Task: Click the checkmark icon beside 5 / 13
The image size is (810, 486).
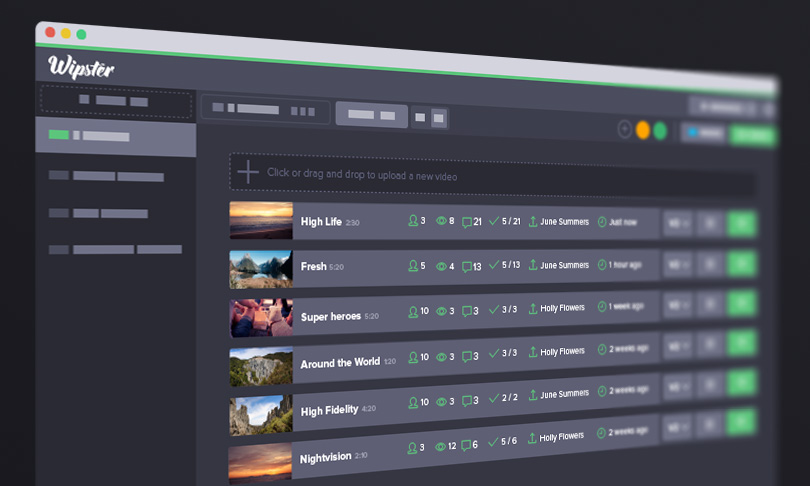Action: pos(494,265)
